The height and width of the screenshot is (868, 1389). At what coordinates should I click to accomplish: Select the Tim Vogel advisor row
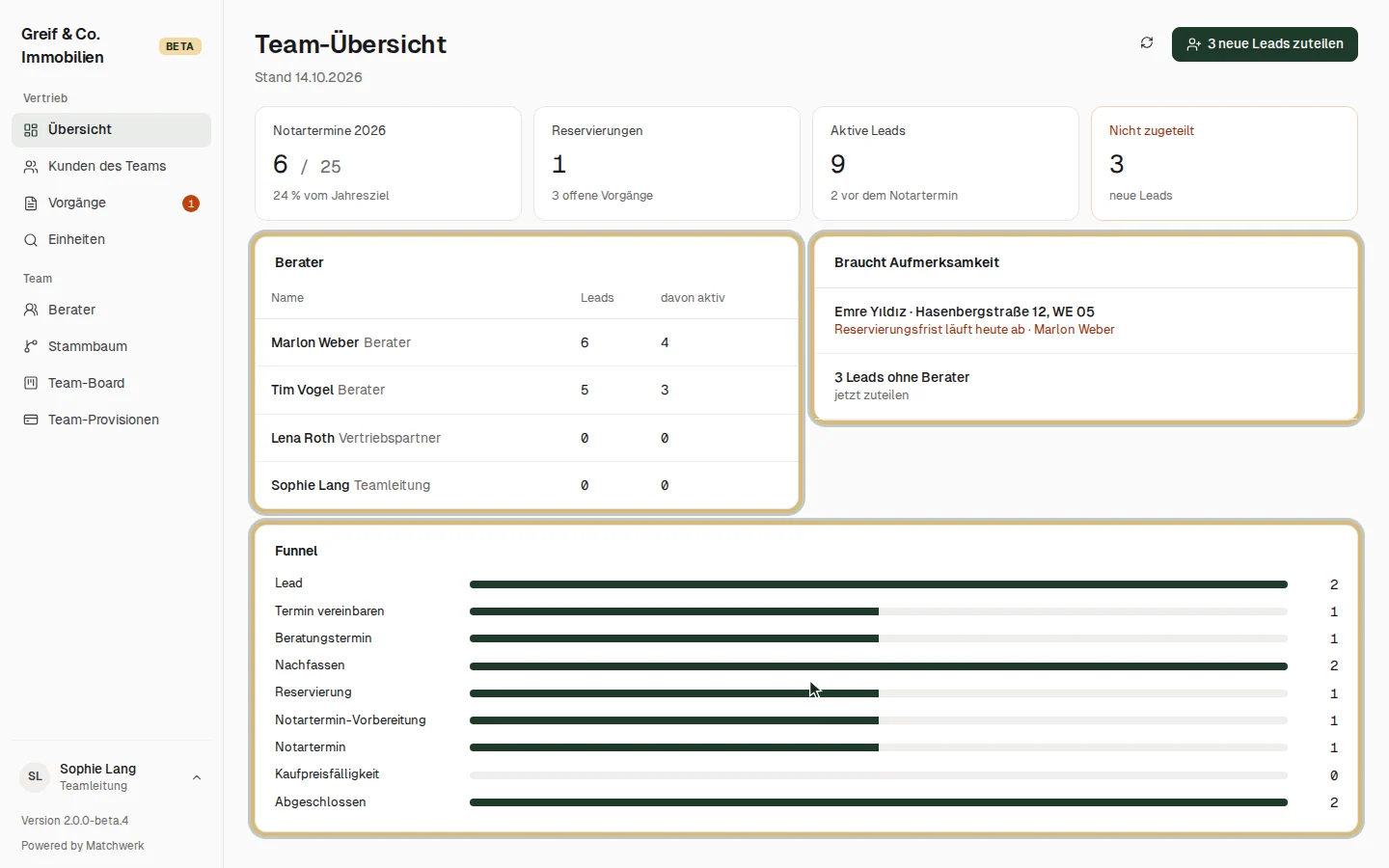point(527,391)
